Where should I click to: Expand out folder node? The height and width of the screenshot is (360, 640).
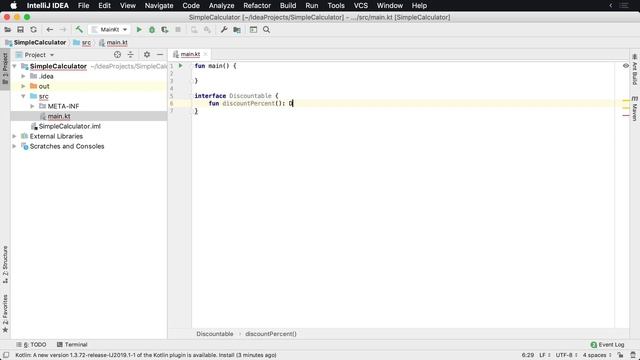(23, 86)
